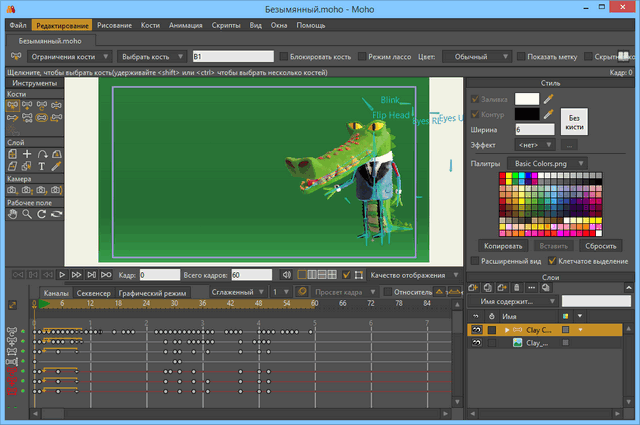This screenshot has height=425, width=640.
Task: Click the fill color pencil picker icon
Action: pyautogui.click(x=548, y=99)
